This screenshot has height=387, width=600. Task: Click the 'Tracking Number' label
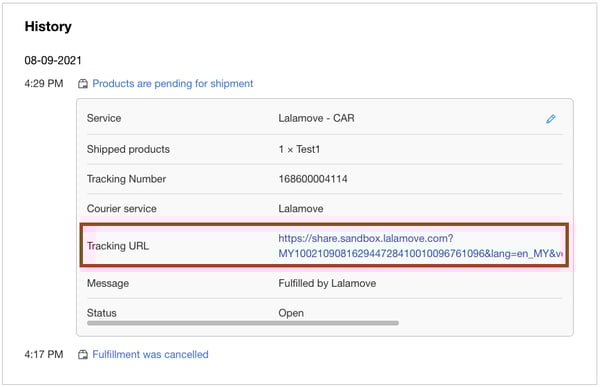pyautogui.click(x=126, y=179)
